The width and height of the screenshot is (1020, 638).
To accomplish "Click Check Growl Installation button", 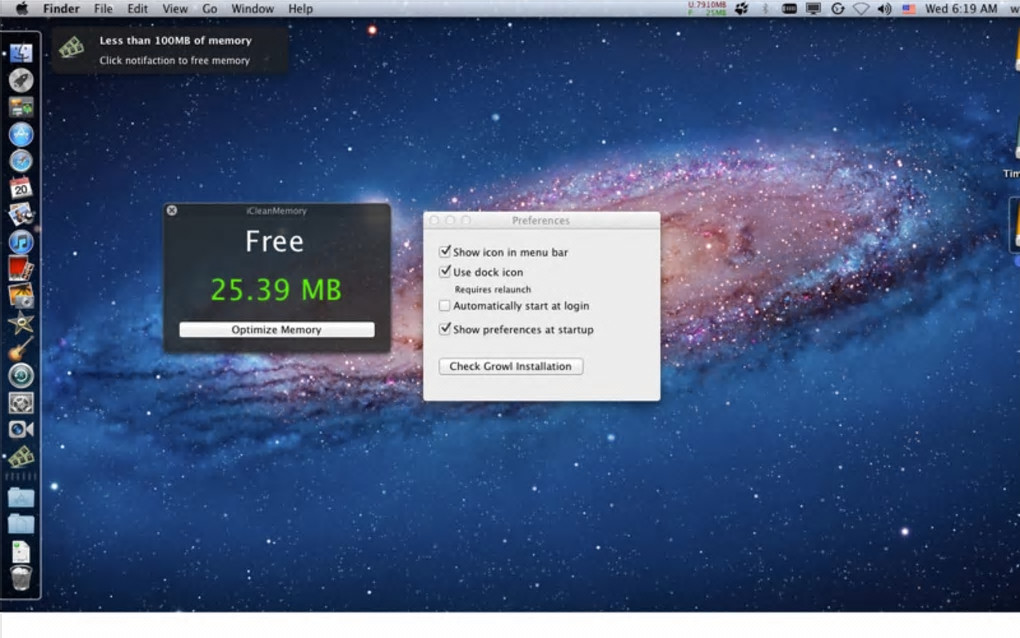I will point(511,366).
